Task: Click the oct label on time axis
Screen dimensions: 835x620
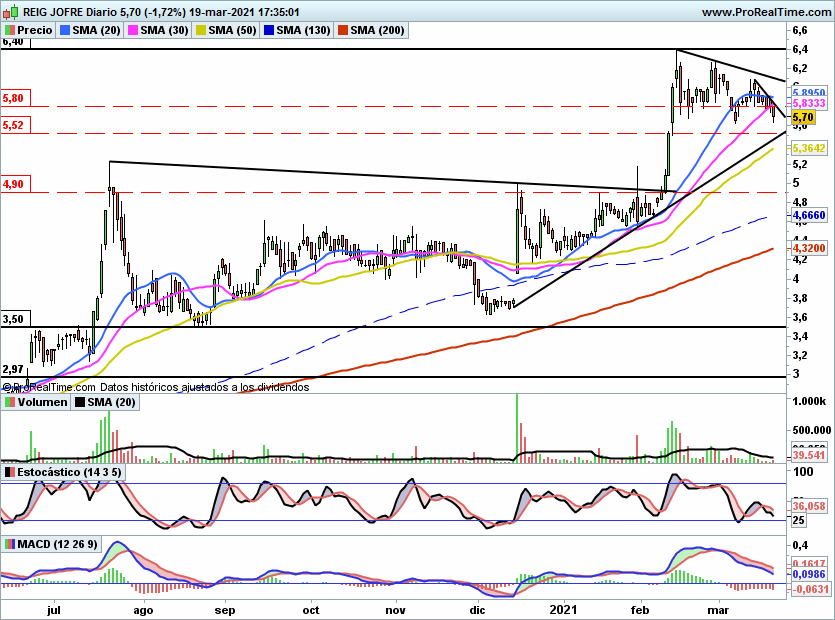Action: point(311,610)
